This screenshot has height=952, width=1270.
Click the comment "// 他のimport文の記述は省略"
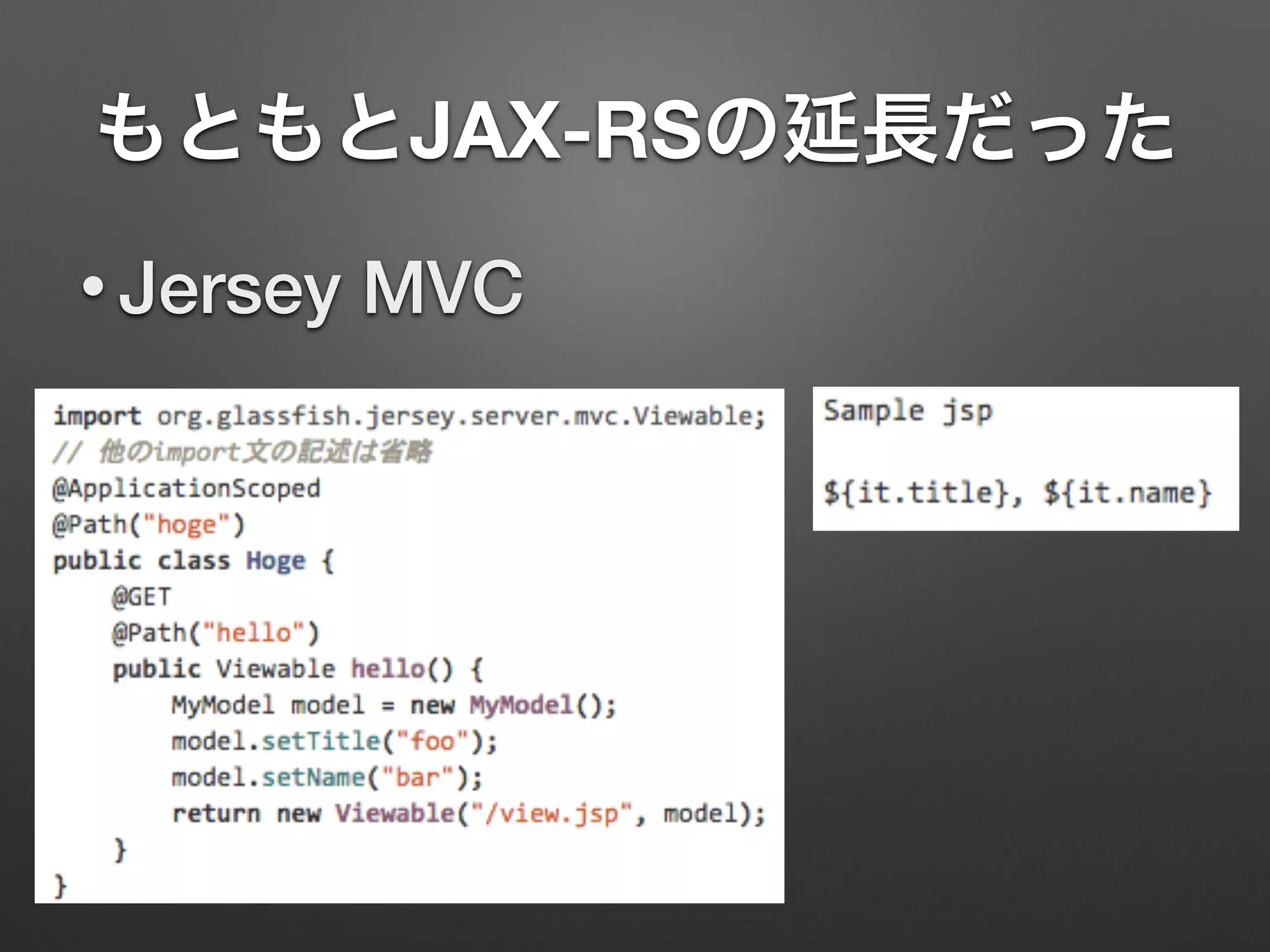[242, 451]
